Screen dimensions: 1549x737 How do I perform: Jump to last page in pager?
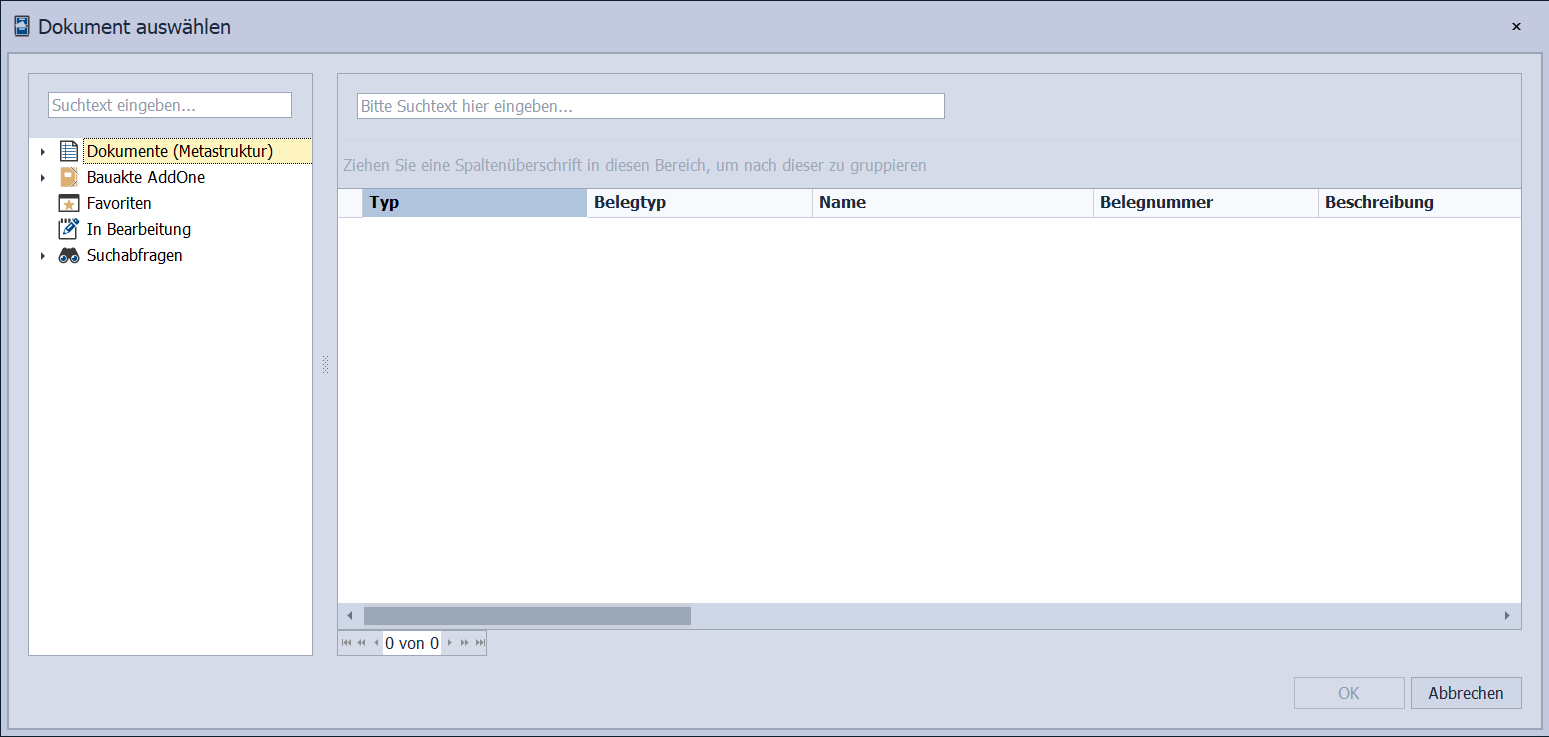pos(480,643)
